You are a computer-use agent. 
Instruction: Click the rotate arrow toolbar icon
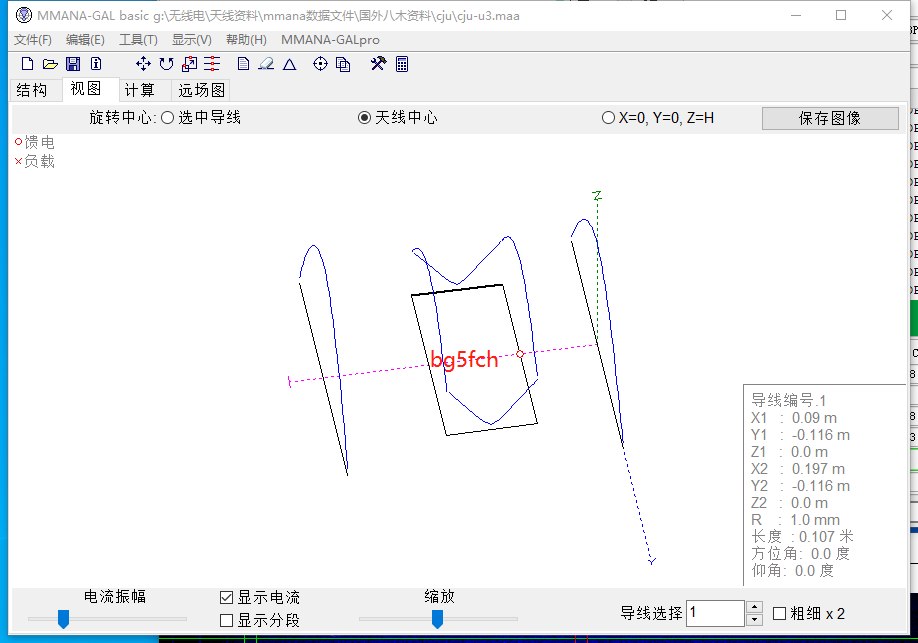[166, 64]
